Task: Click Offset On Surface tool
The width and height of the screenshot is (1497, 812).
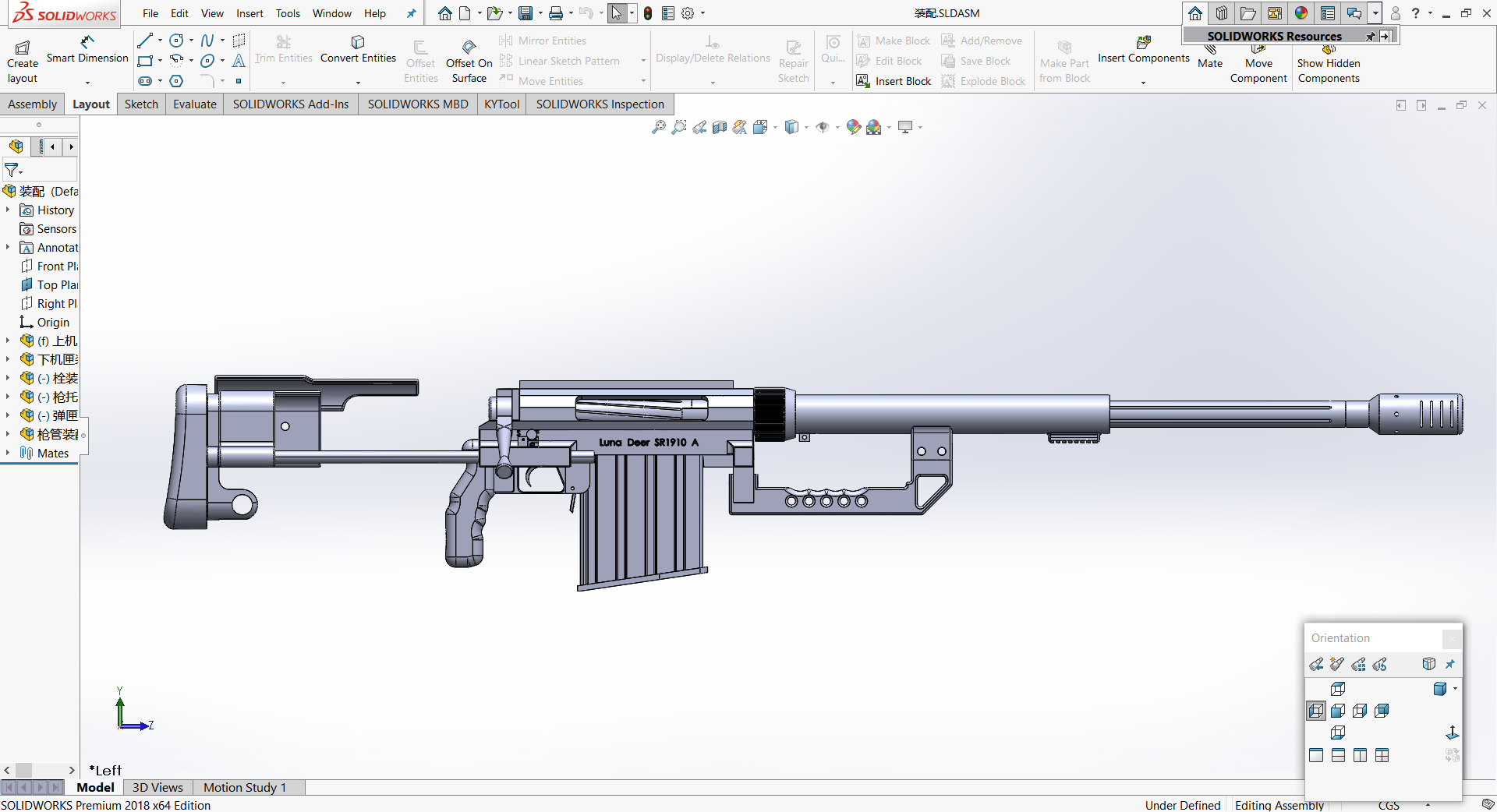Action: (469, 62)
